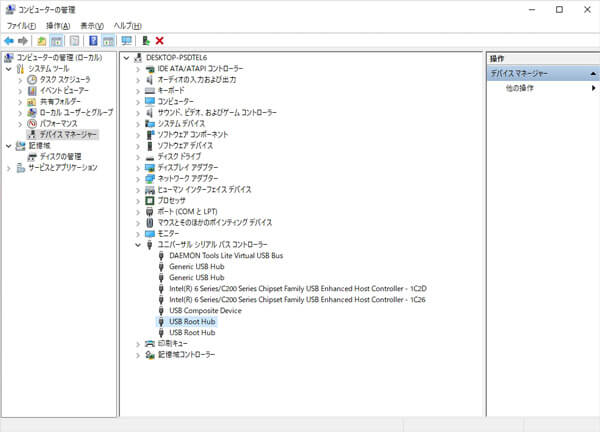The image size is (600, 432).
Task: Expand the サービスとアプリケーション tree node
Action: point(9,167)
